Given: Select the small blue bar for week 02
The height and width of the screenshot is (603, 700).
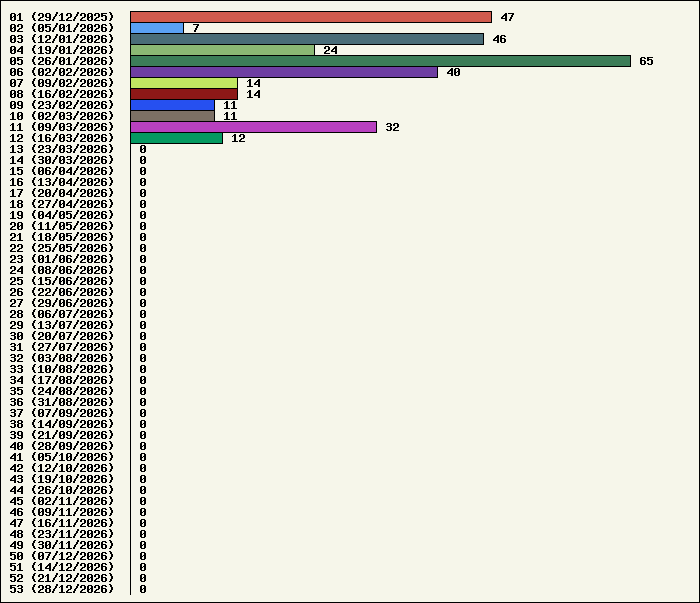Looking at the screenshot, I should pos(157,28).
